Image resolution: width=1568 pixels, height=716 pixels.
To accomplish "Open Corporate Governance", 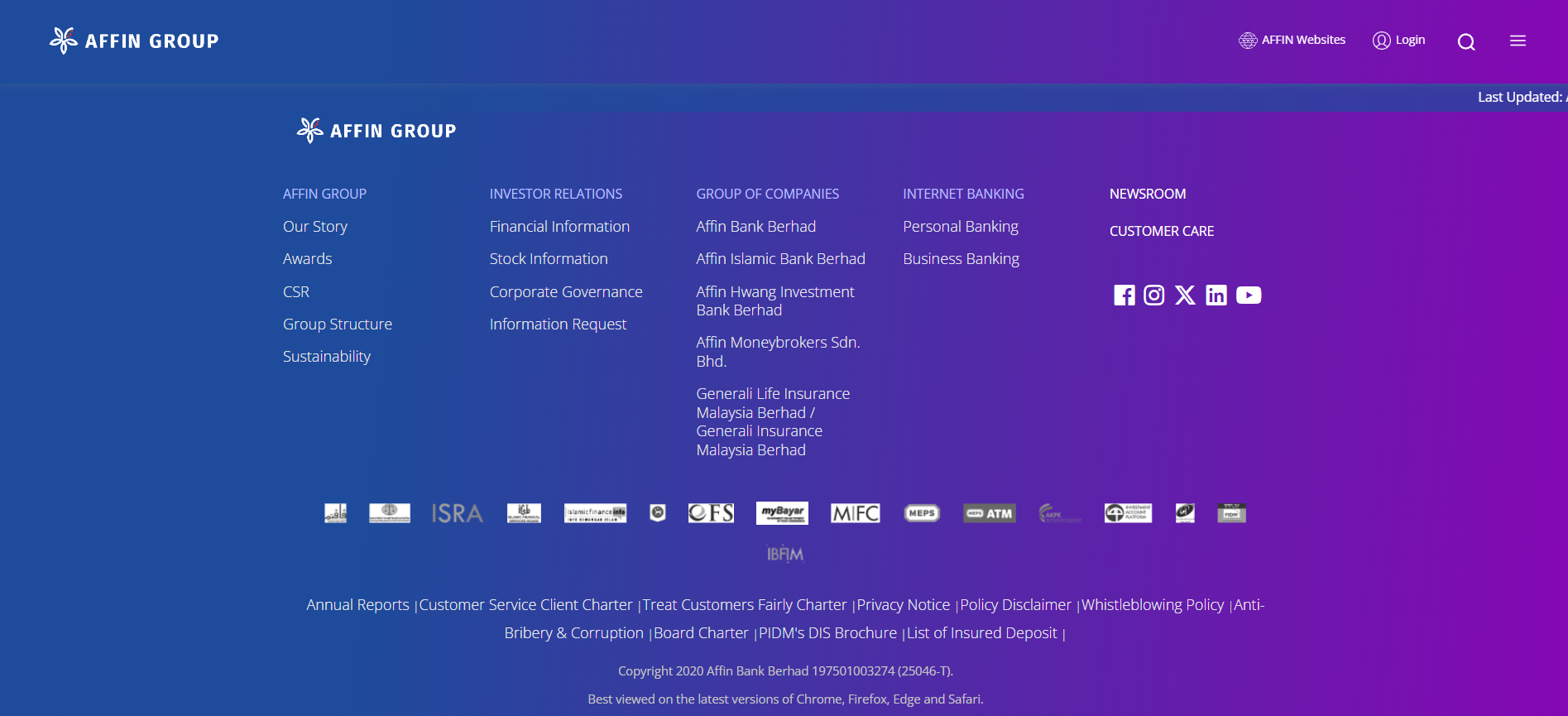I will tap(566, 292).
